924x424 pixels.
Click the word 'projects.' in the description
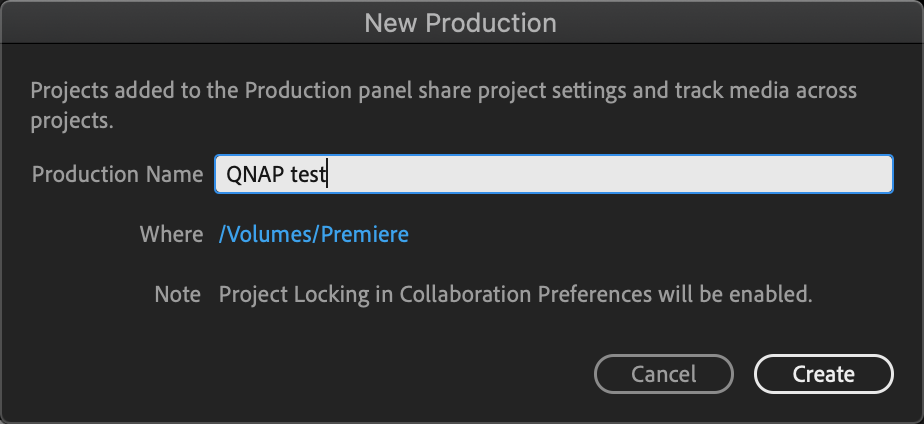click(x=71, y=122)
